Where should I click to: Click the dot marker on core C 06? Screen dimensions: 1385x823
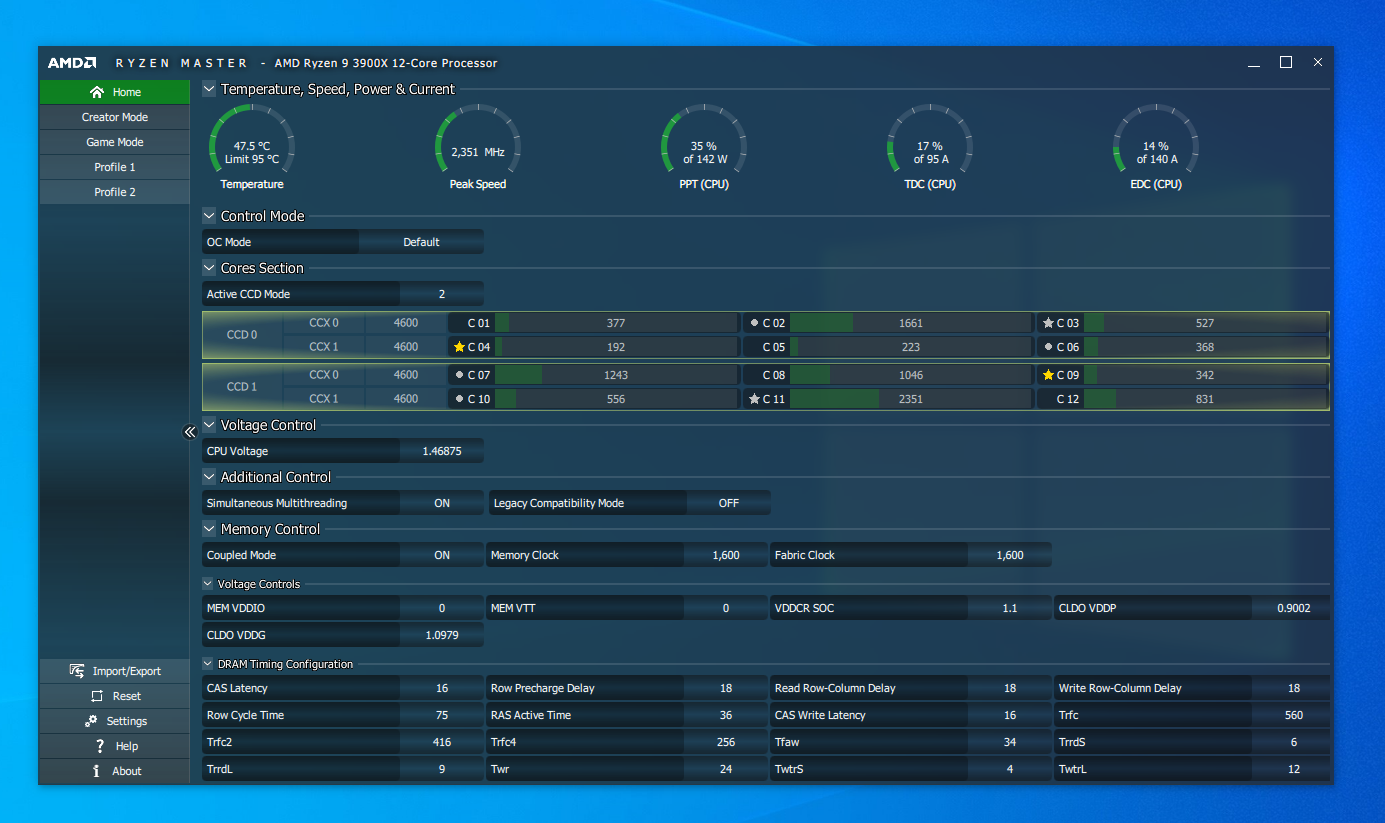coord(1048,347)
